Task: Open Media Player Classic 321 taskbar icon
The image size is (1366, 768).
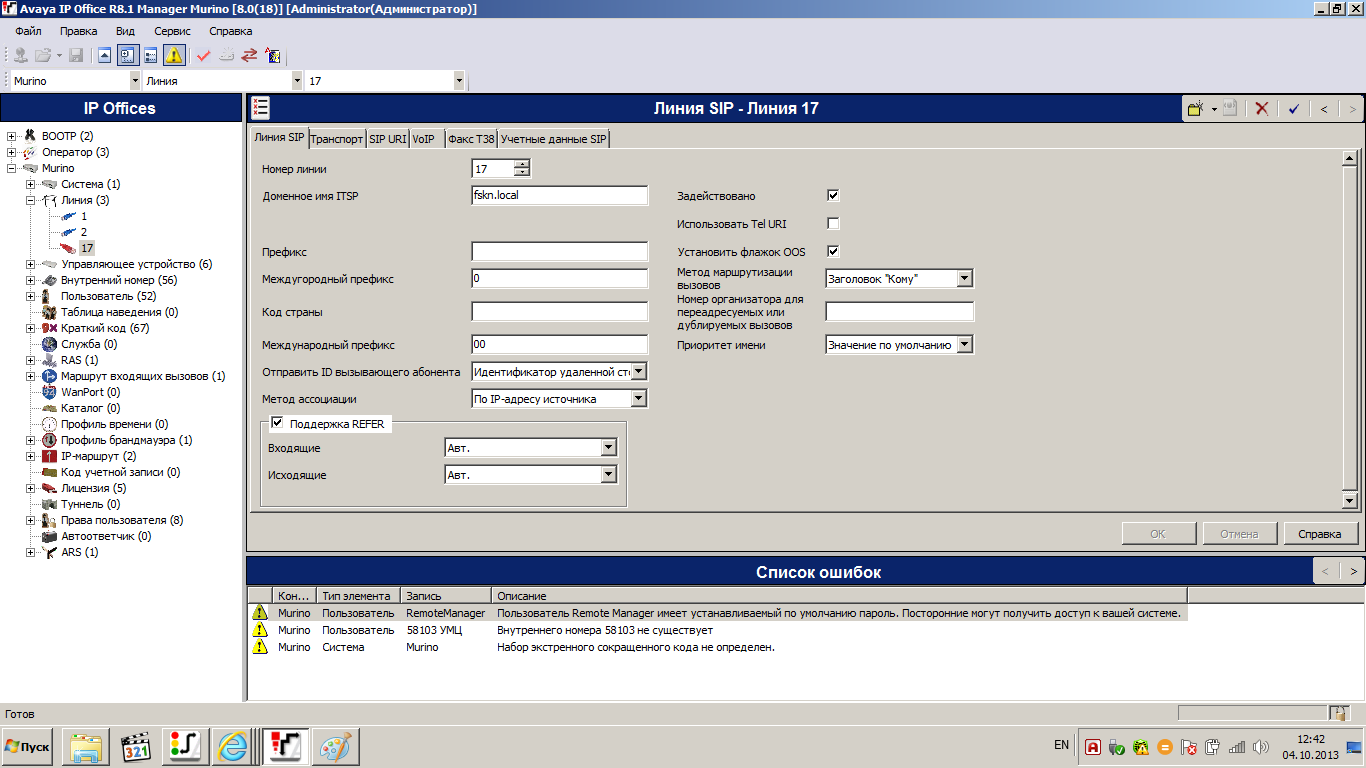Action: (136, 746)
